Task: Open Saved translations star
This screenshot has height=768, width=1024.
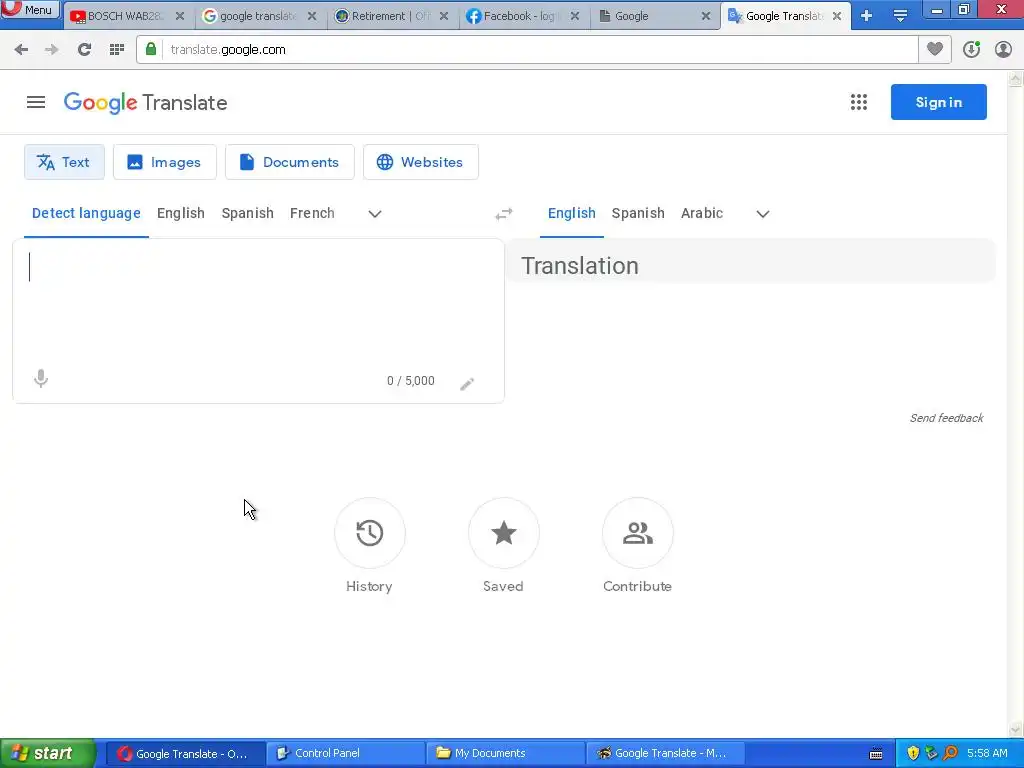Action: point(504,533)
